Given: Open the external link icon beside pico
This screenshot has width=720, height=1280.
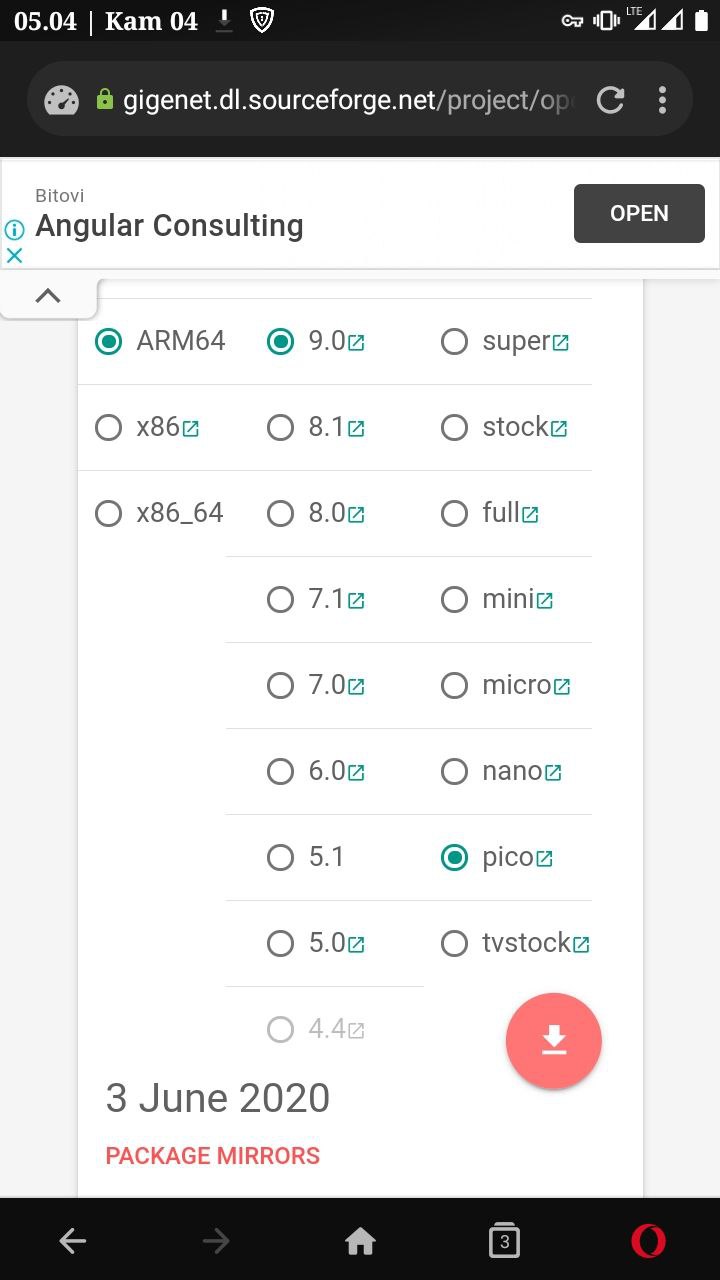Looking at the screenshot, I should [545, 859].
